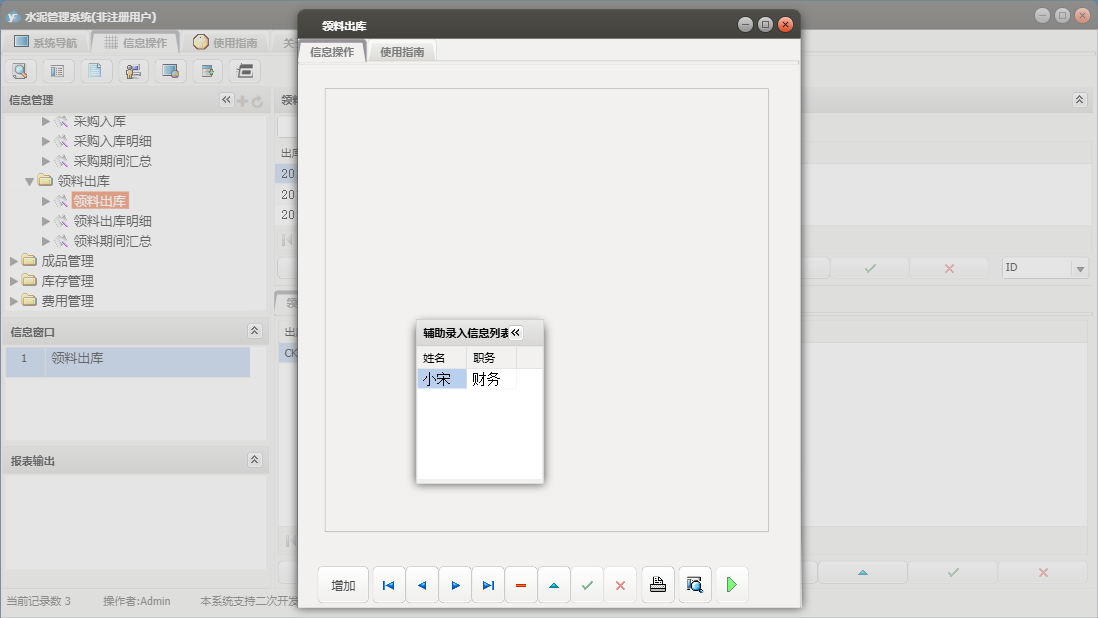Go to previous record in dialog toolbar
Viewport: 1098px width, 618px height.
click(422, 585)
